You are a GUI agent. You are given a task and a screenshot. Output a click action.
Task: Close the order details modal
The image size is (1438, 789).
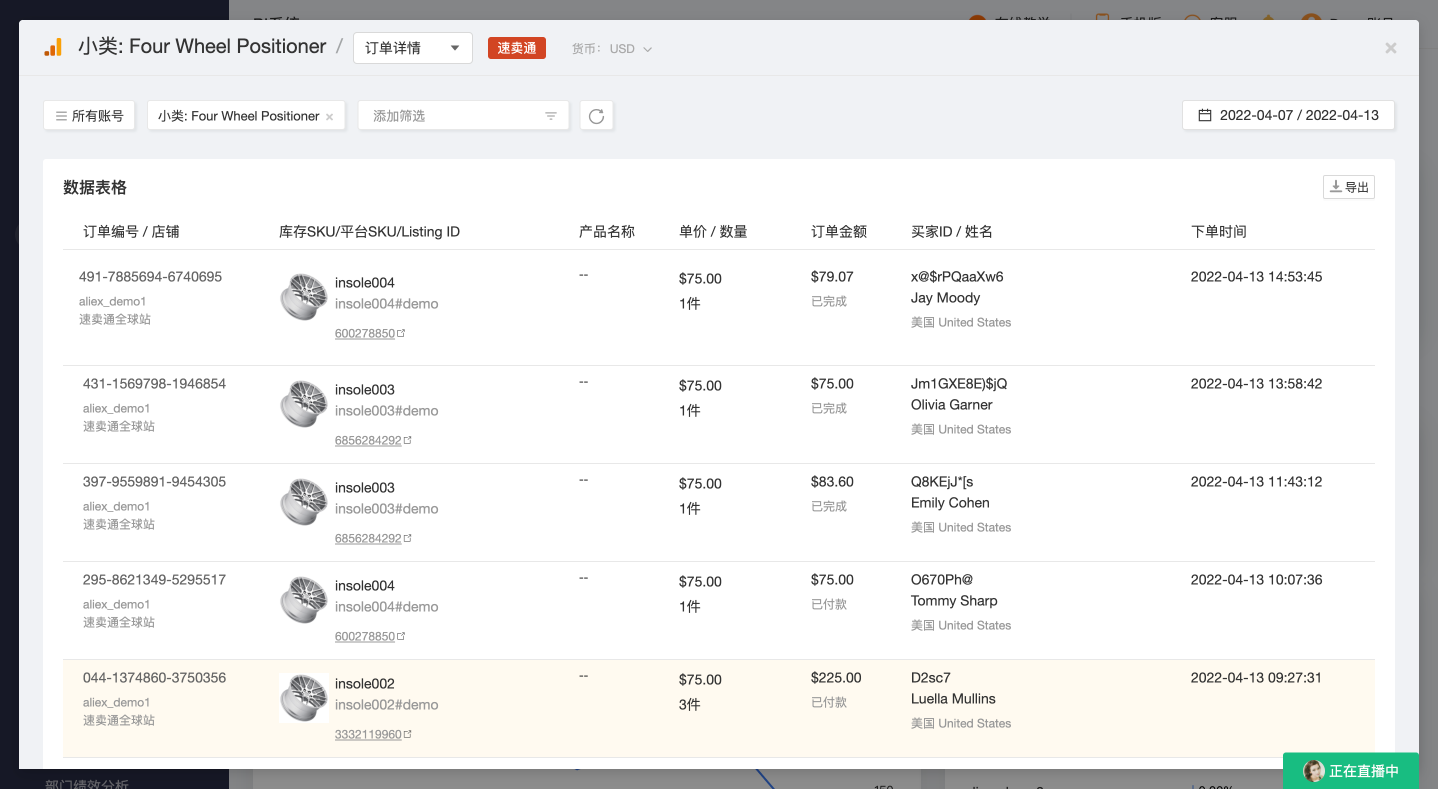pos(1390,48)
